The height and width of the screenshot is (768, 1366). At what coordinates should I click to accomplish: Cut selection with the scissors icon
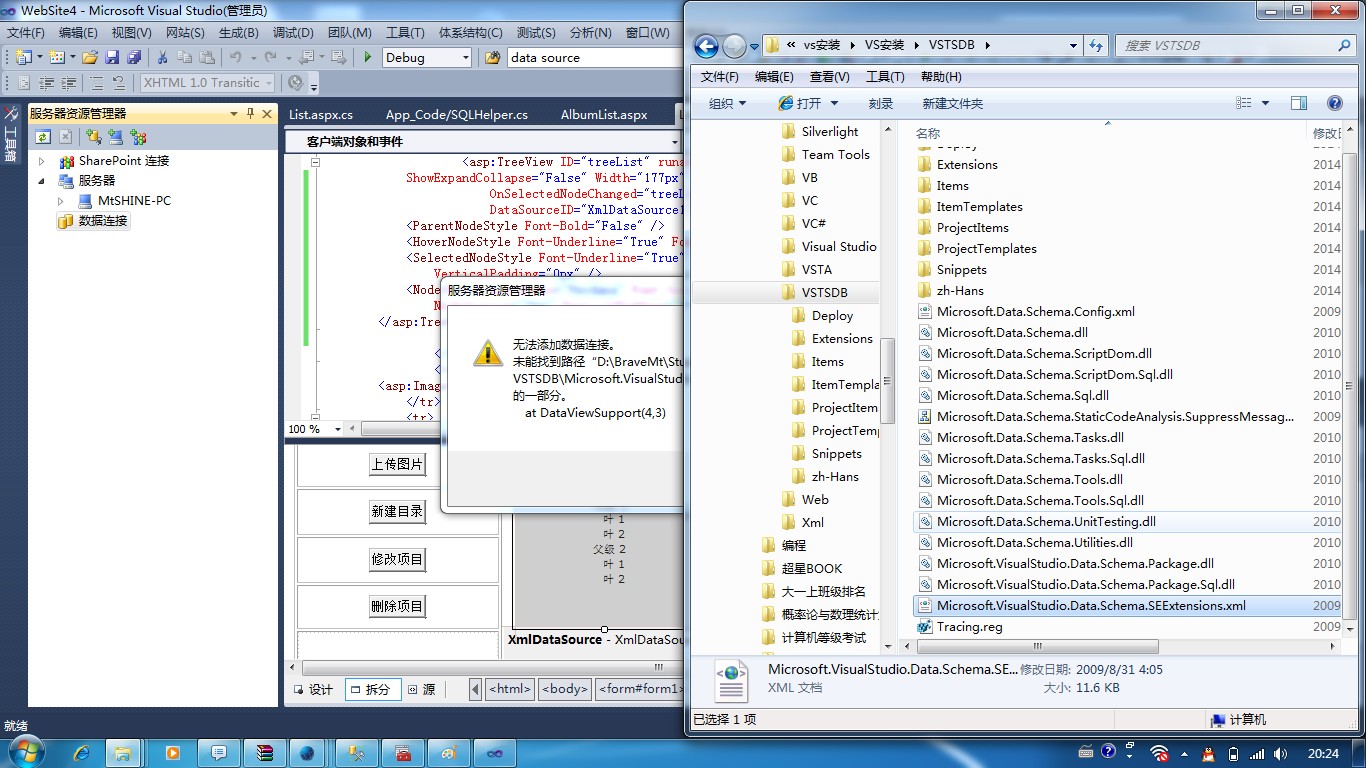coord(164,58)
